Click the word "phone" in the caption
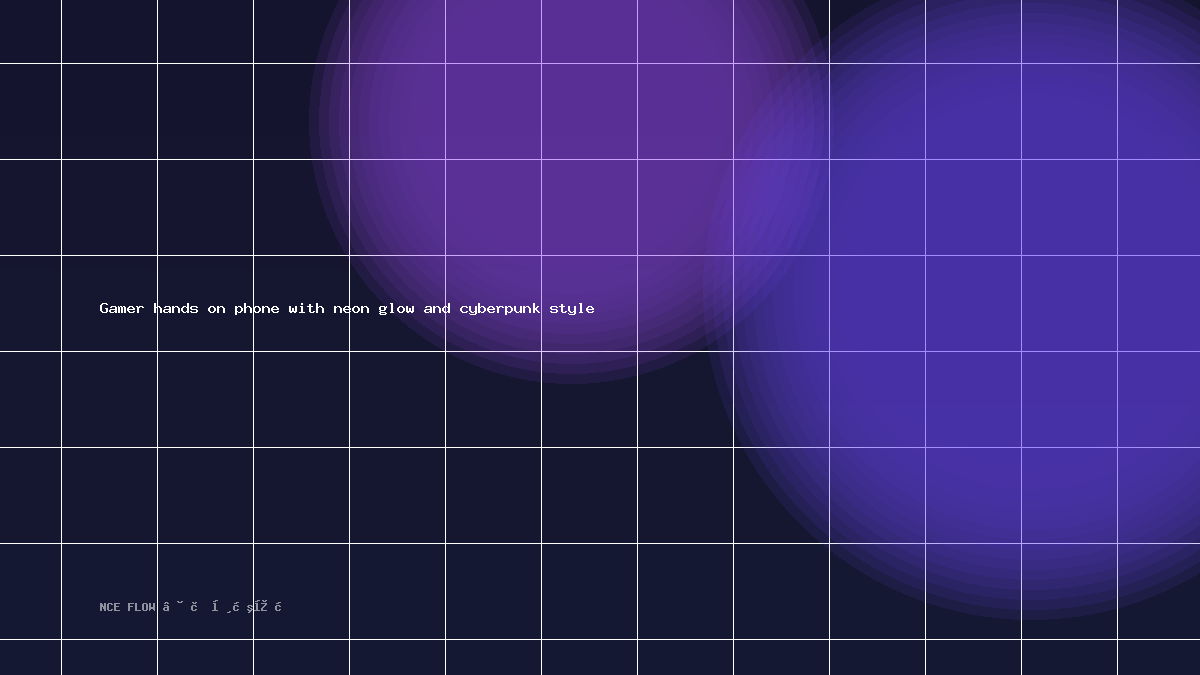This screenshot has height=675, width=1200. pyautogui.click(x=257, y=309)
